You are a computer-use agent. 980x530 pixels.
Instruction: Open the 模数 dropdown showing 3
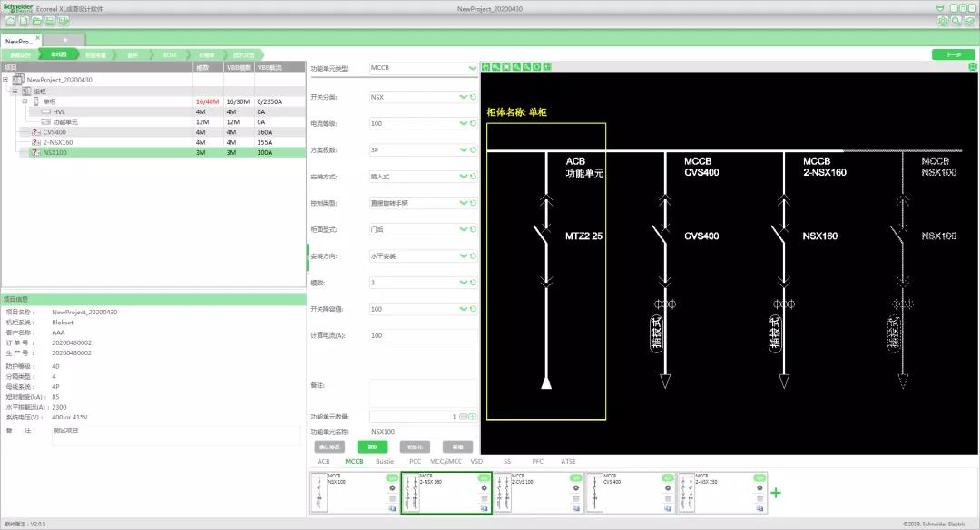tap(463, 282)
